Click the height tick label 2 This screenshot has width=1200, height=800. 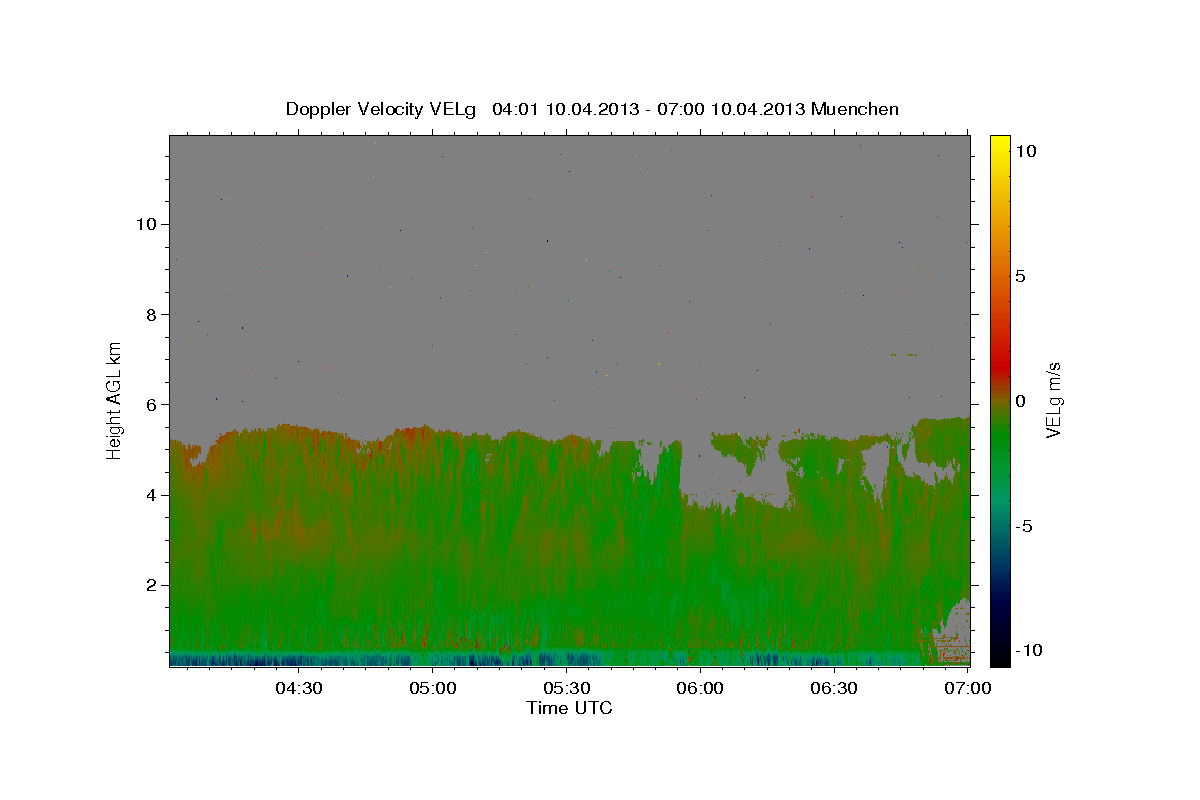(151, 584)
